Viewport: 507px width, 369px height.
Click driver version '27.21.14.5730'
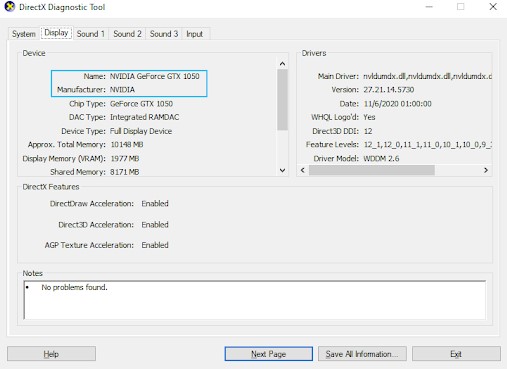click(389, 90)
